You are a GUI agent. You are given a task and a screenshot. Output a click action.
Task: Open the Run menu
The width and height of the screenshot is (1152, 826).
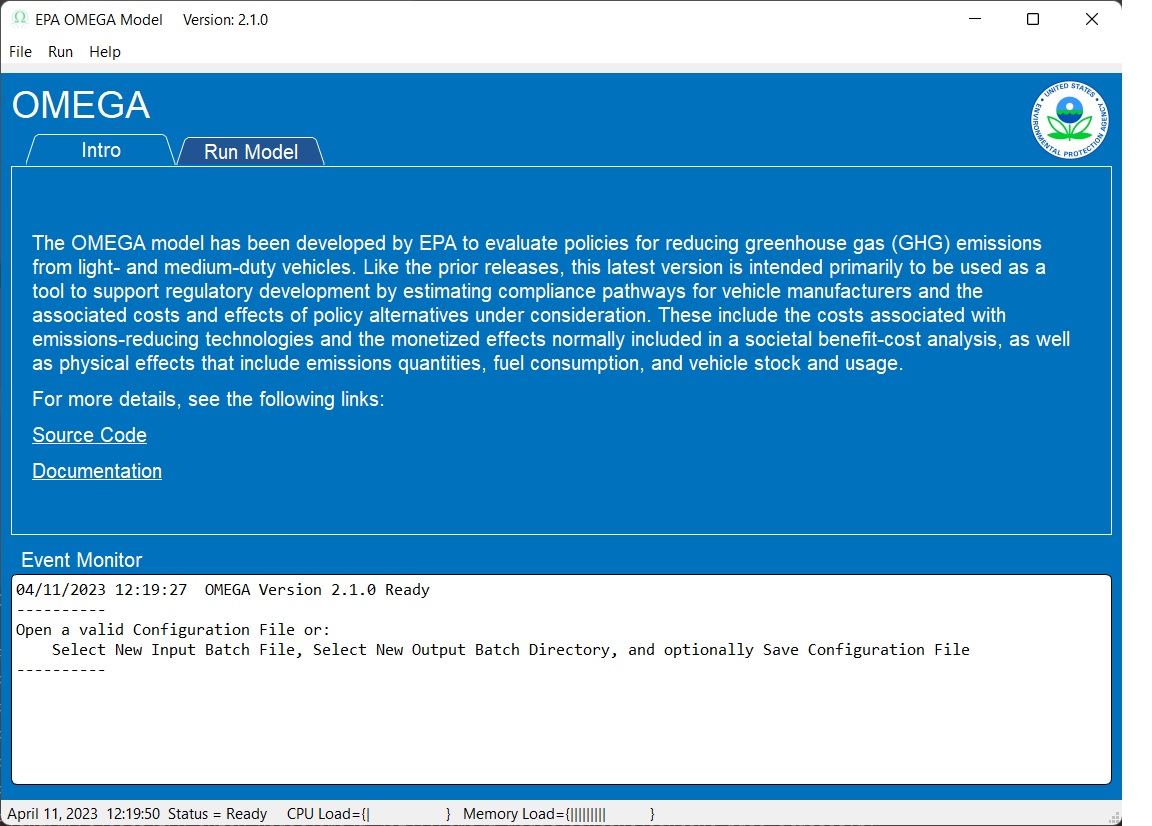click(60, 52)
